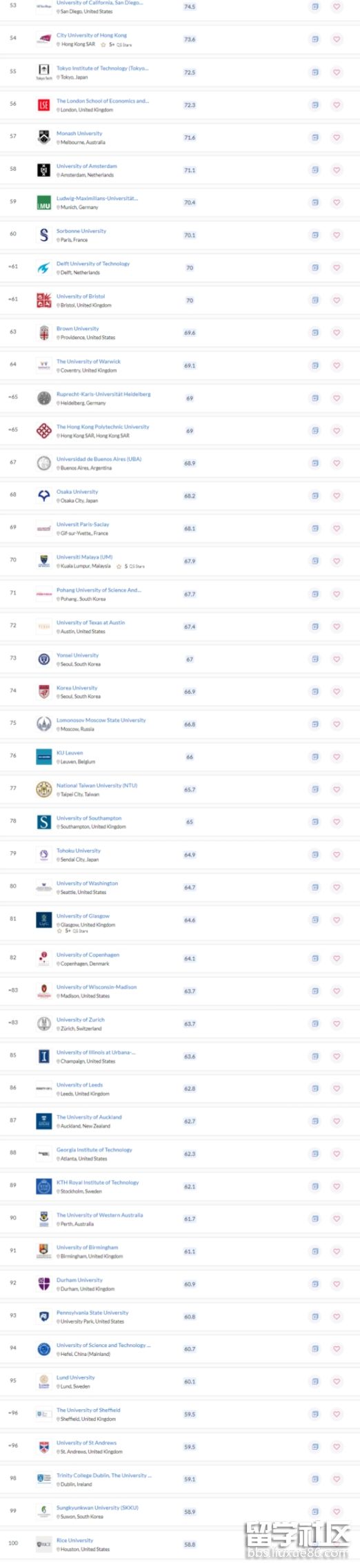This screenshot has width=360, height=1568.
Task: Toggle the heart for University of Zurich
Action: click(337, 1024)
